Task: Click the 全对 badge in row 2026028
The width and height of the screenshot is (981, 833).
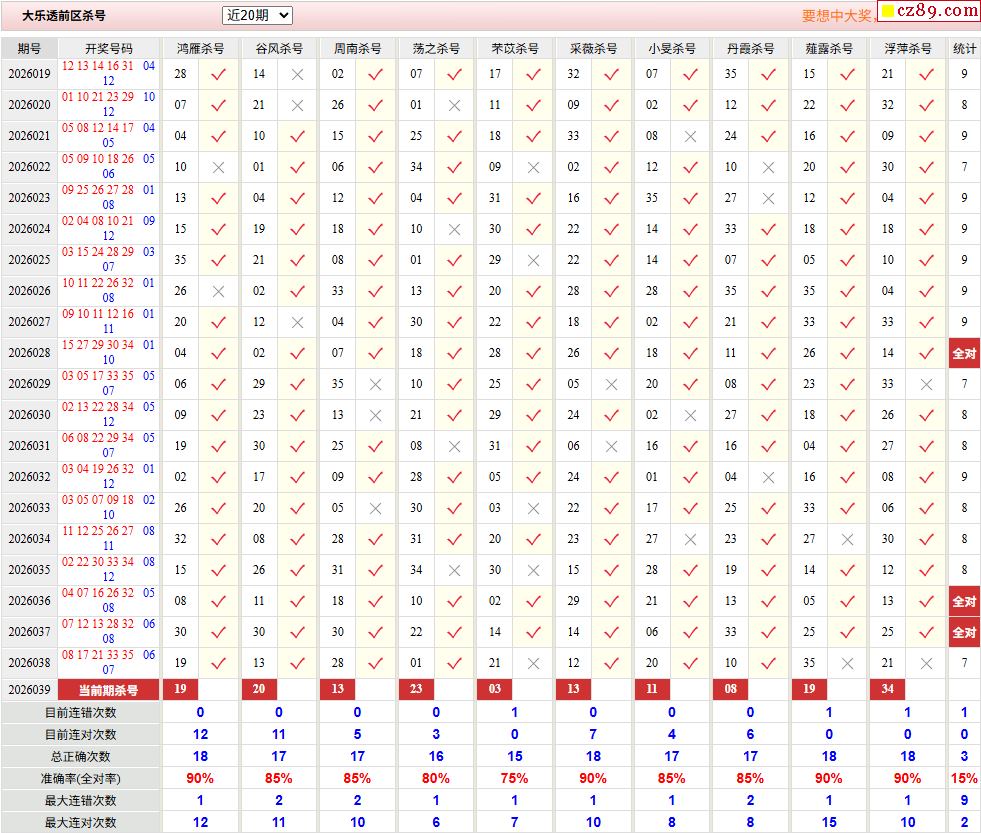Action: [x=964, y=353]
